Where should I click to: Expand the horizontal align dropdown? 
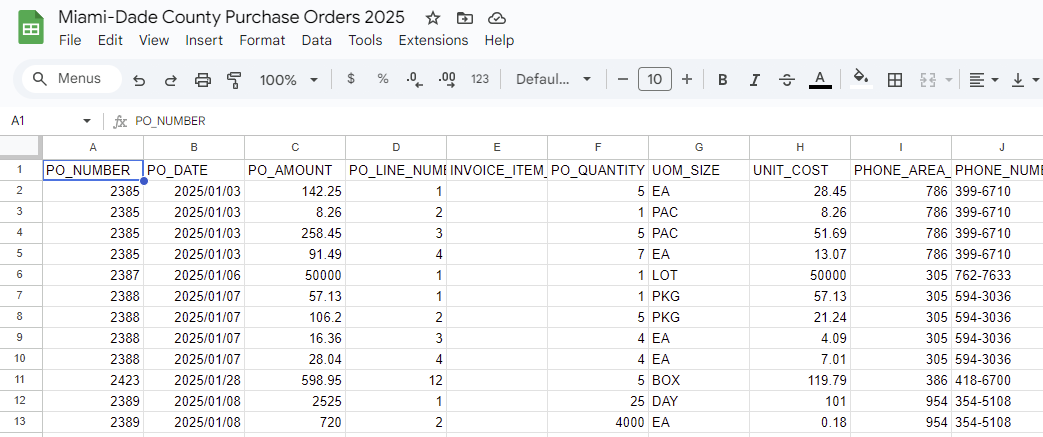click(983, 80)
